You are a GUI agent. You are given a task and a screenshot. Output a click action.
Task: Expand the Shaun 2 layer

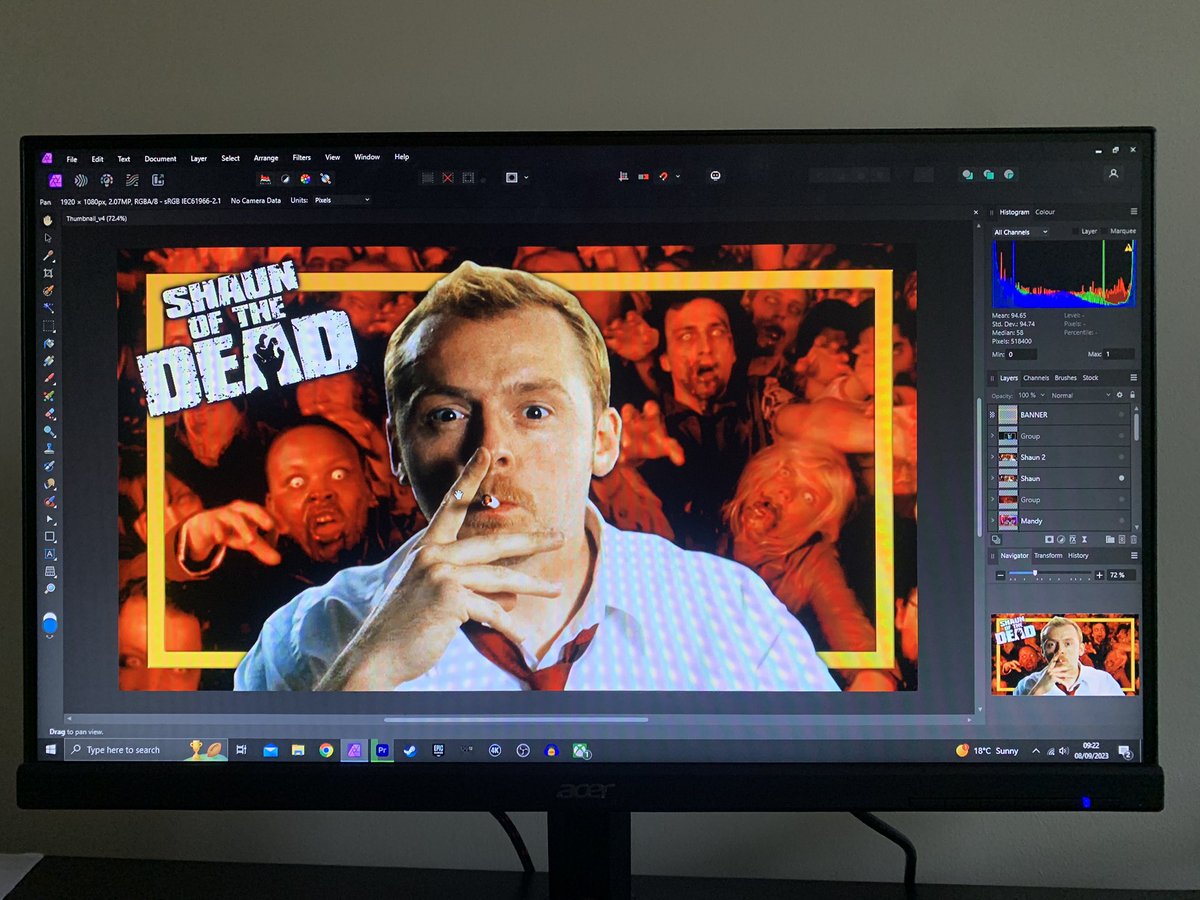pos(992,457)
